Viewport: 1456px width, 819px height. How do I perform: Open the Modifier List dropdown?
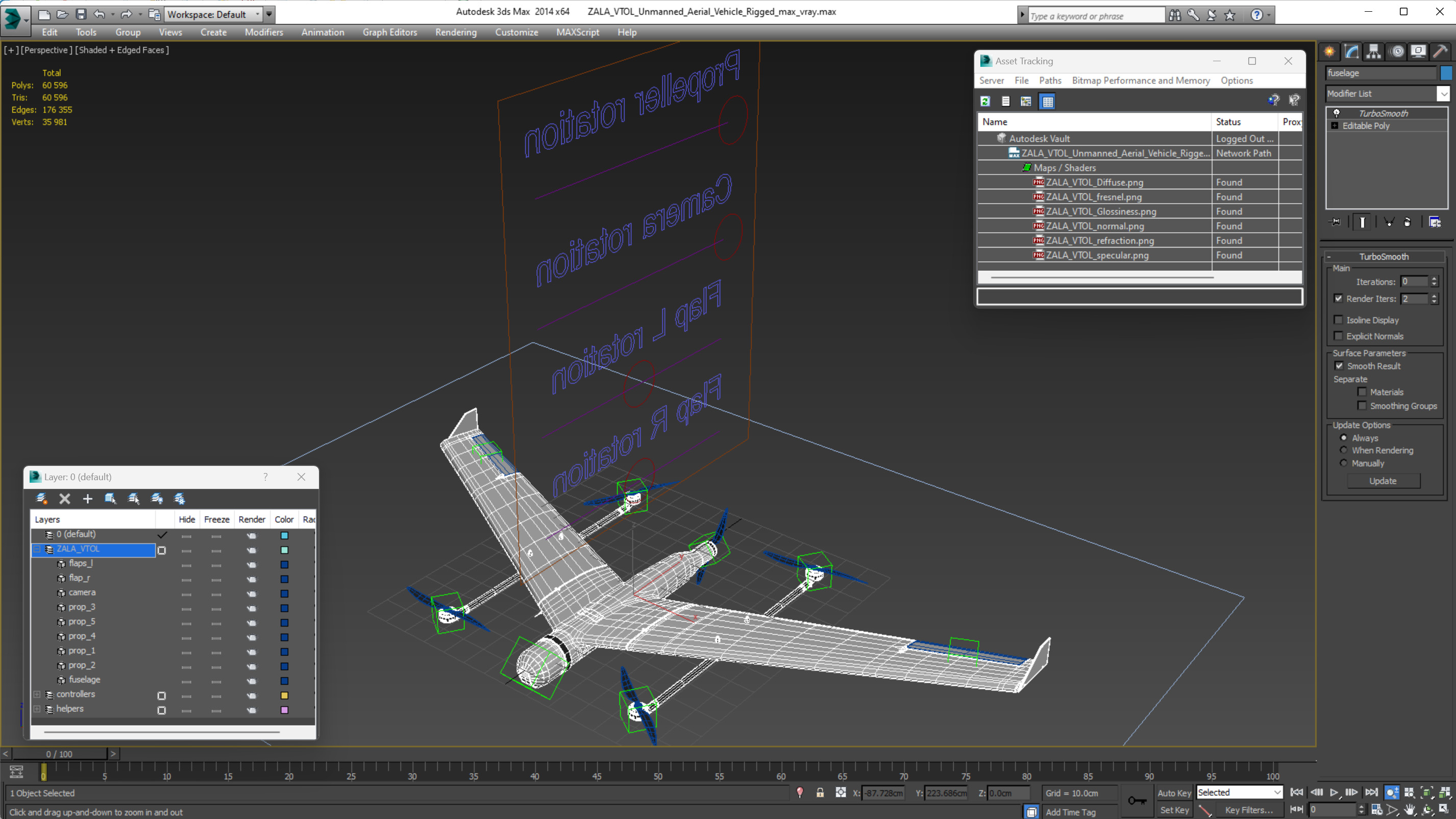[1443, 93]
